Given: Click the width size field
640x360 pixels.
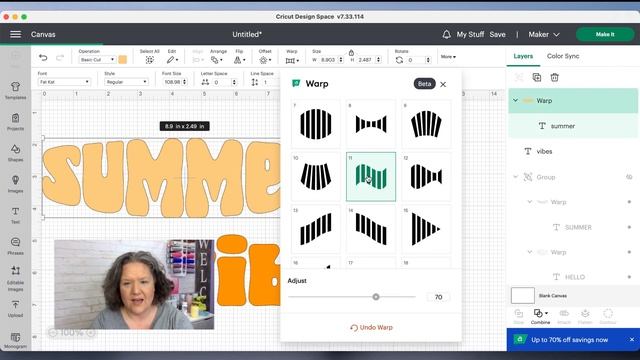Looking at the screenshot, I should click(328, 60).
